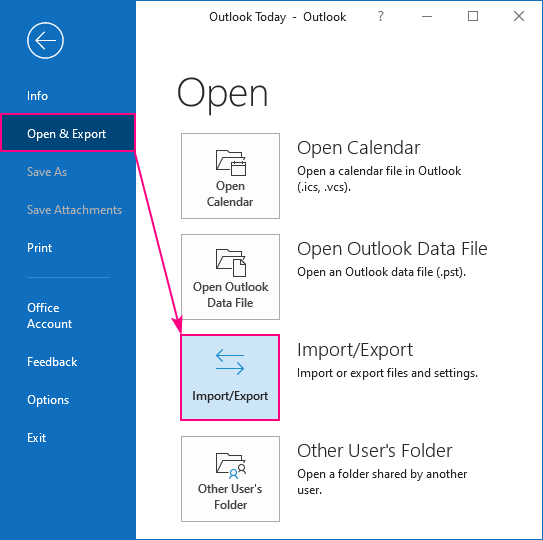The height and width of the screenshot is (540, 543).
Task: Click 'Open an Outlook data file (.pst).' text
Action: click(381, 272)
